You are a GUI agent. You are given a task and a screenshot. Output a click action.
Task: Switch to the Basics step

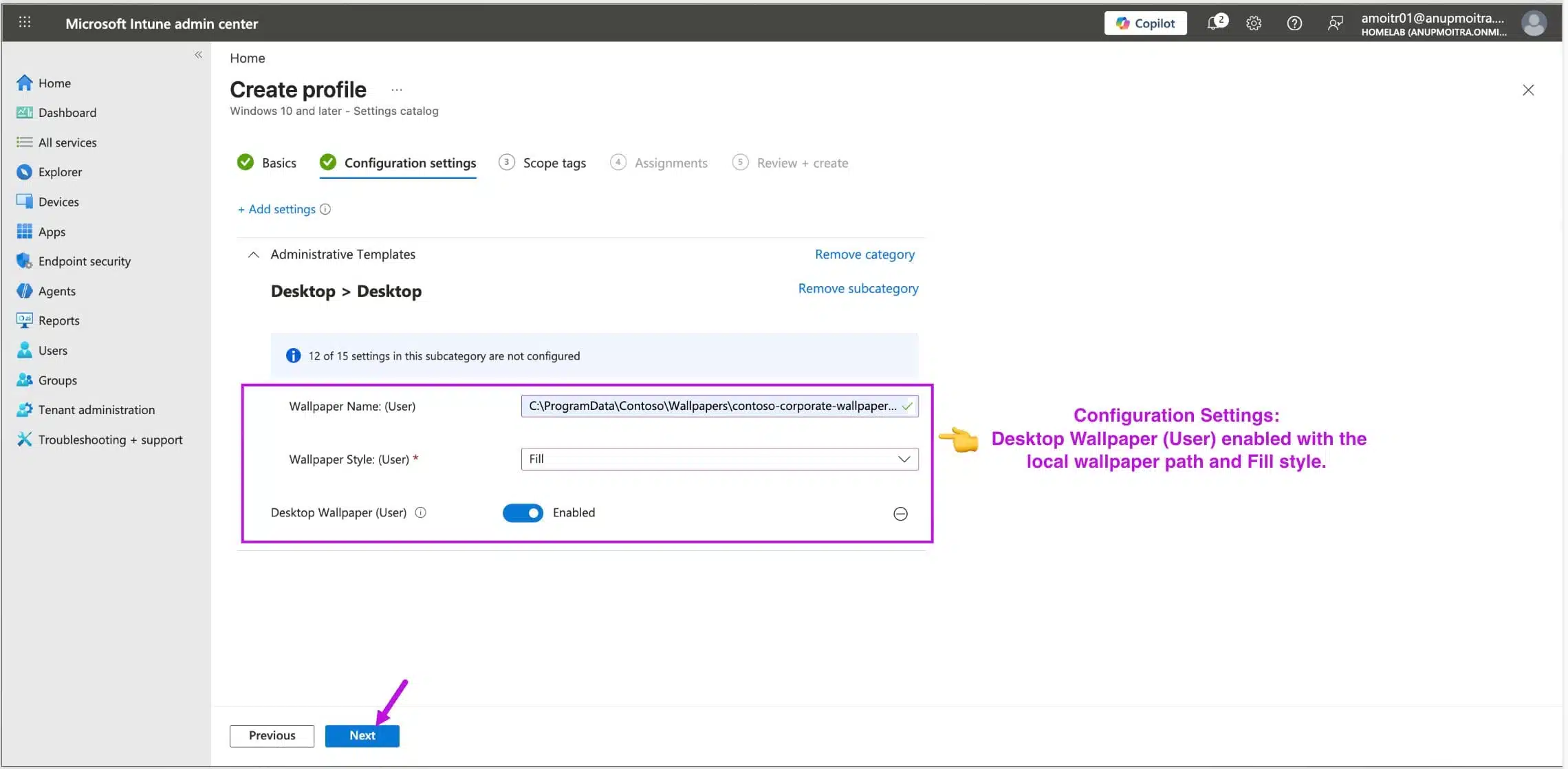tap(266, 163)
